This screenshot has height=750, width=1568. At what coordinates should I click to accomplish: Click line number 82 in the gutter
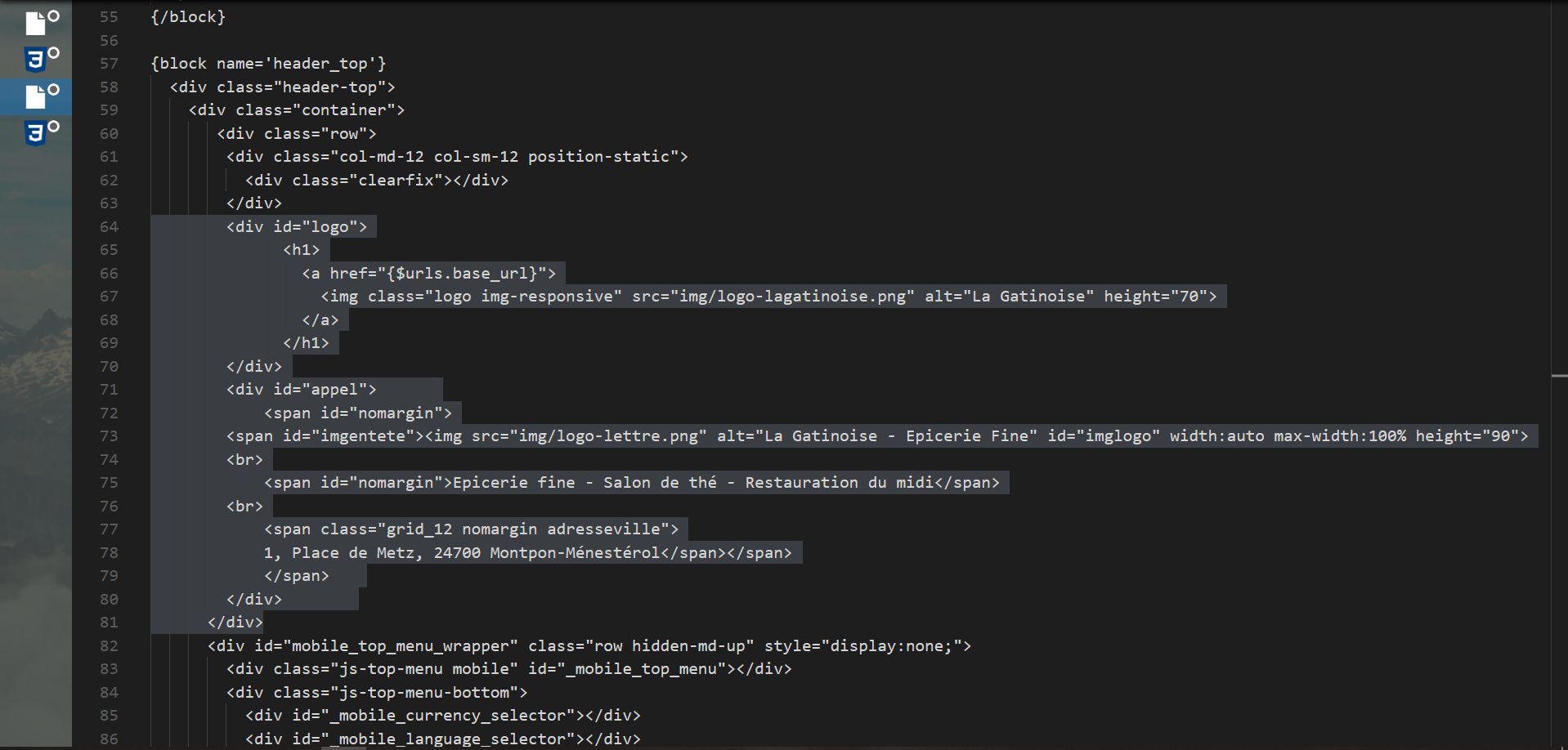109,646
